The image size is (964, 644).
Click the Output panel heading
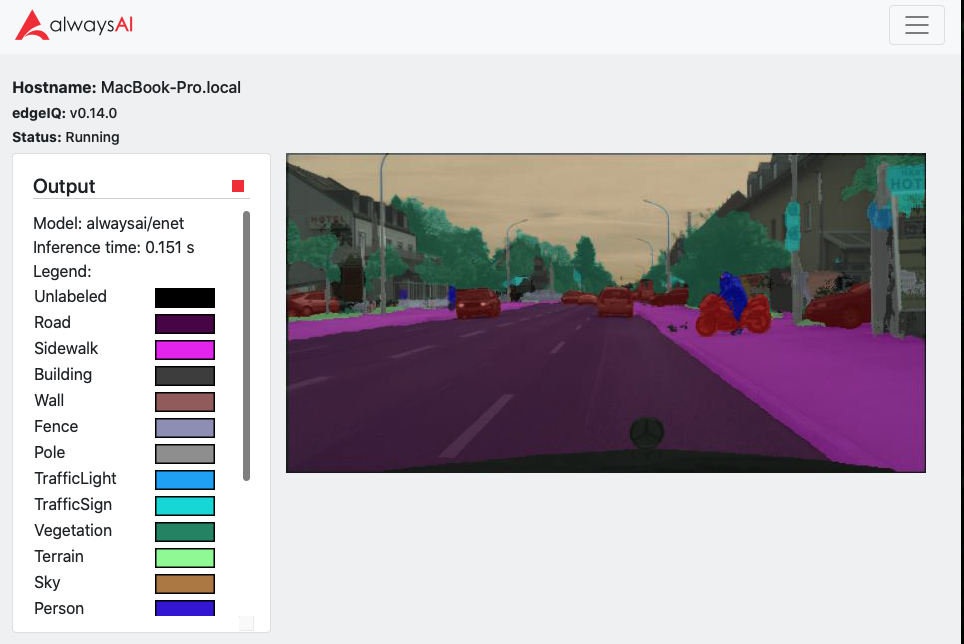click(64, 186)
